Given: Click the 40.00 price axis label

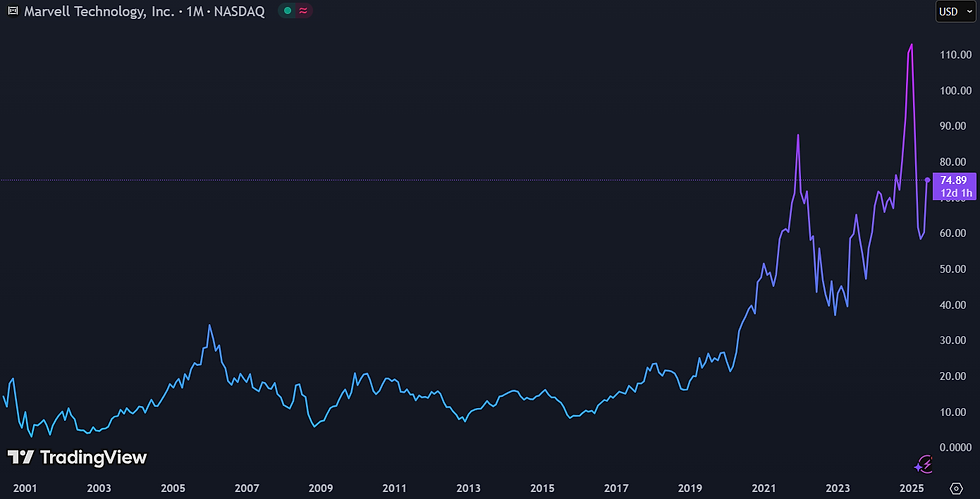Looking at the screenshot, I should click(x=954, y=305).
